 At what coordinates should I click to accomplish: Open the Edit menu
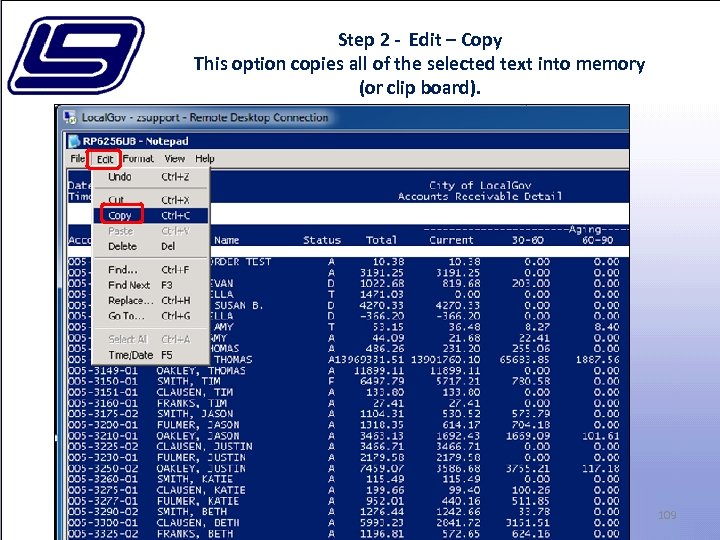pyautogui.click(x=104, y=159)
